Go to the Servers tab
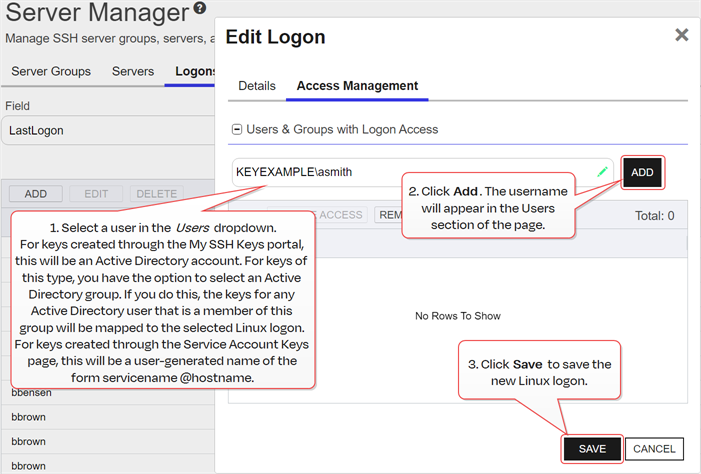Image resolution: width=701 pixels, height=474 pixels. pyautogui.click(x=133, y=71)
